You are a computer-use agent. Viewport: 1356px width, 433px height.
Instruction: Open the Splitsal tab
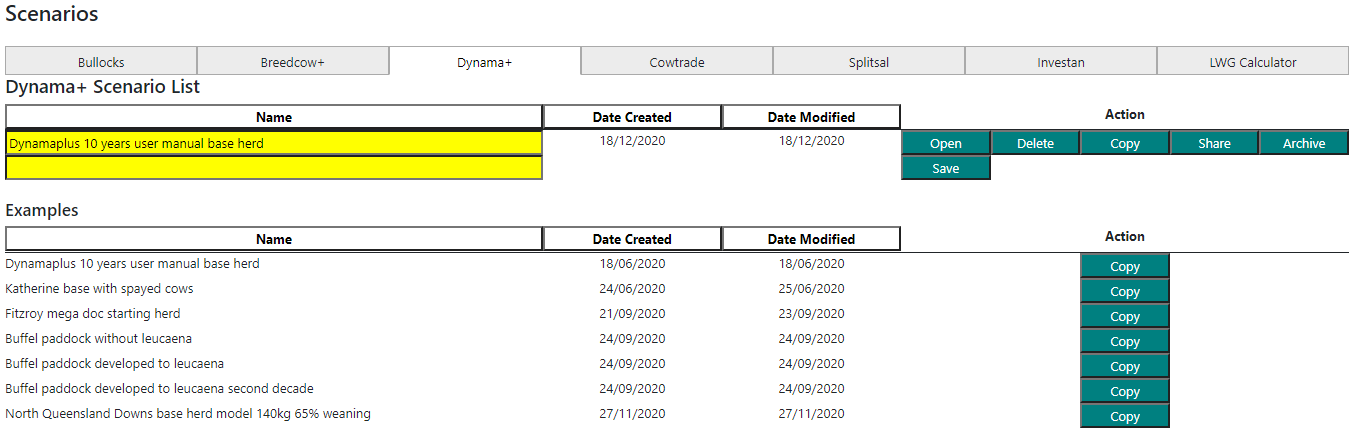pyautogui.click(x=869, y=61)
